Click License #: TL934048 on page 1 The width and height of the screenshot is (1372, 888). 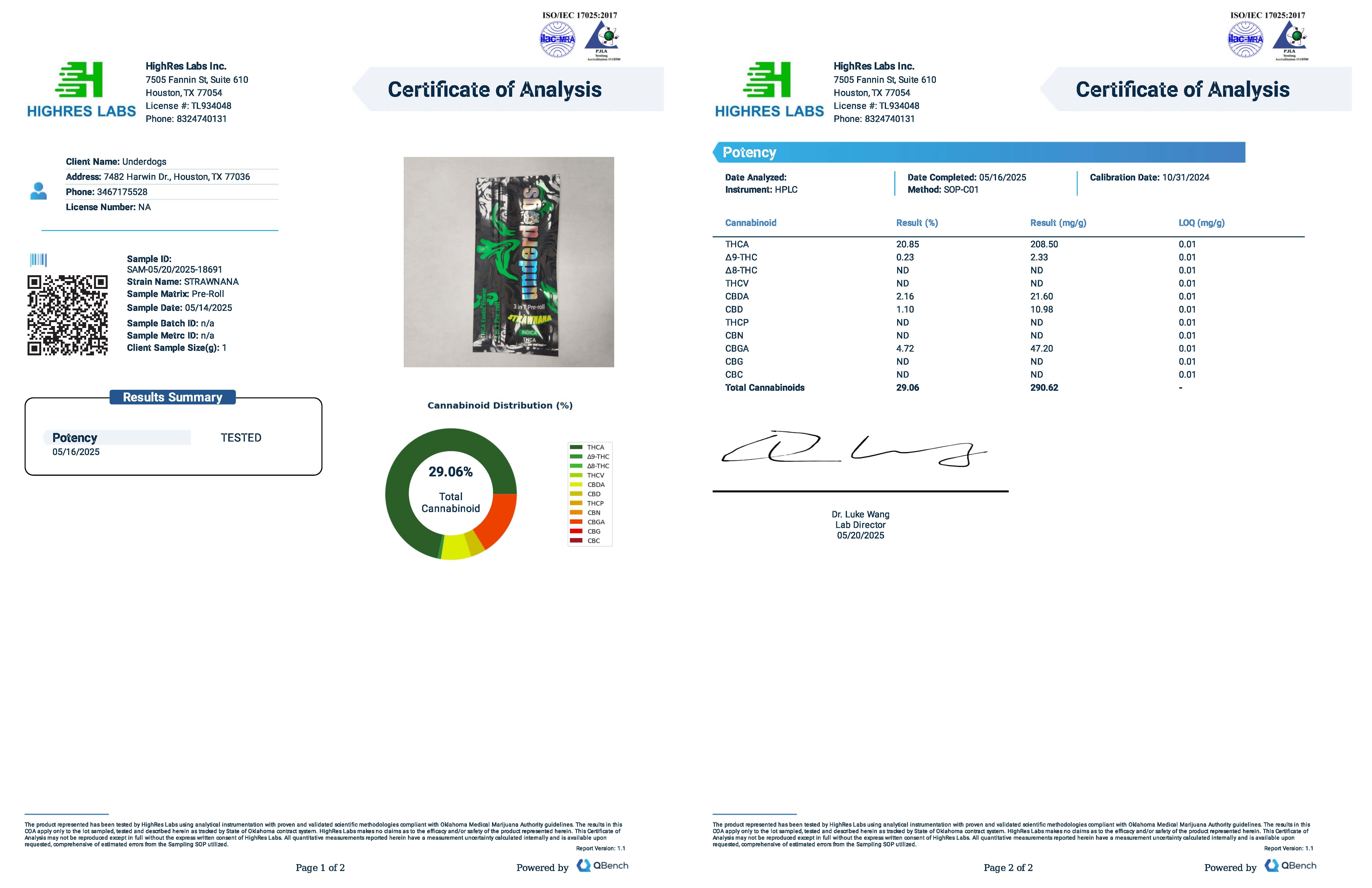pos(189,106)
